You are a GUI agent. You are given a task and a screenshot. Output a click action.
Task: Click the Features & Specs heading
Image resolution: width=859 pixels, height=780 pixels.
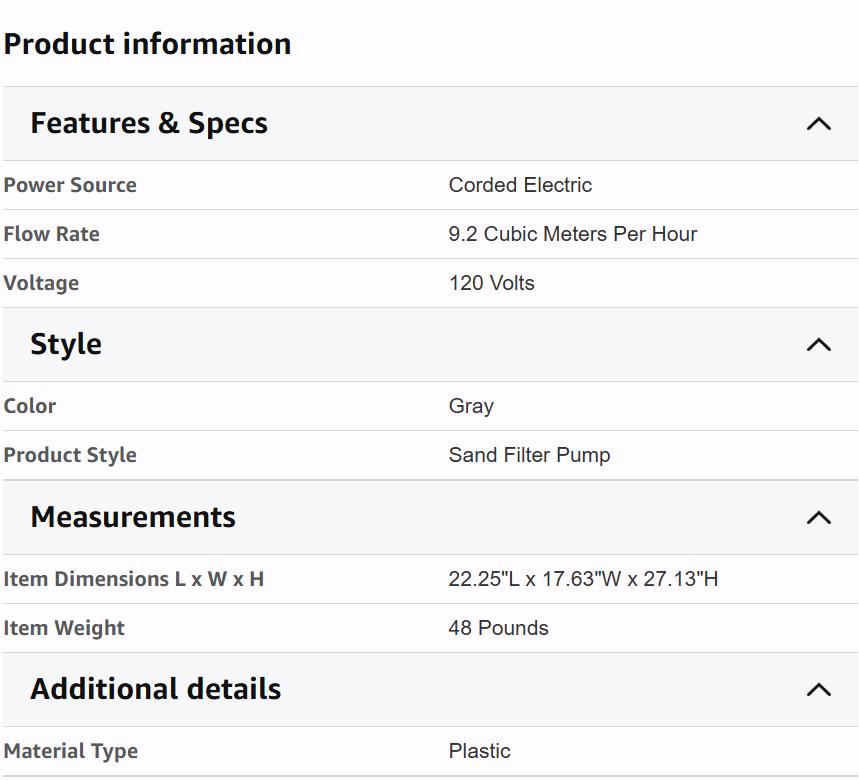pos(149,123)
